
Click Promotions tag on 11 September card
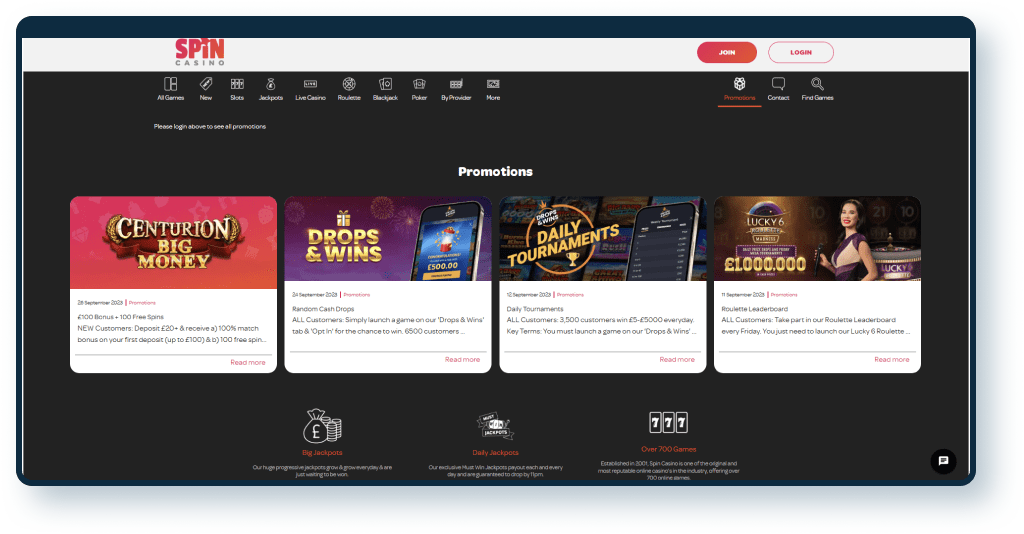[x=784, y=295]
